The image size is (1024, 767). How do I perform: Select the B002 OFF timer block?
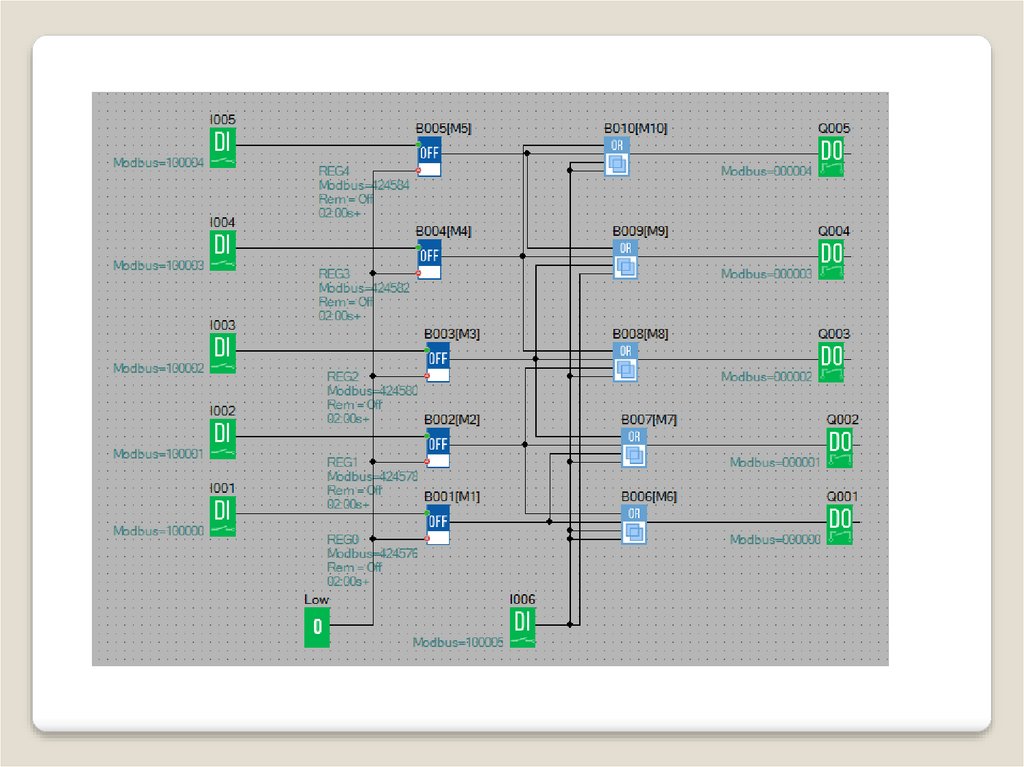438,448
